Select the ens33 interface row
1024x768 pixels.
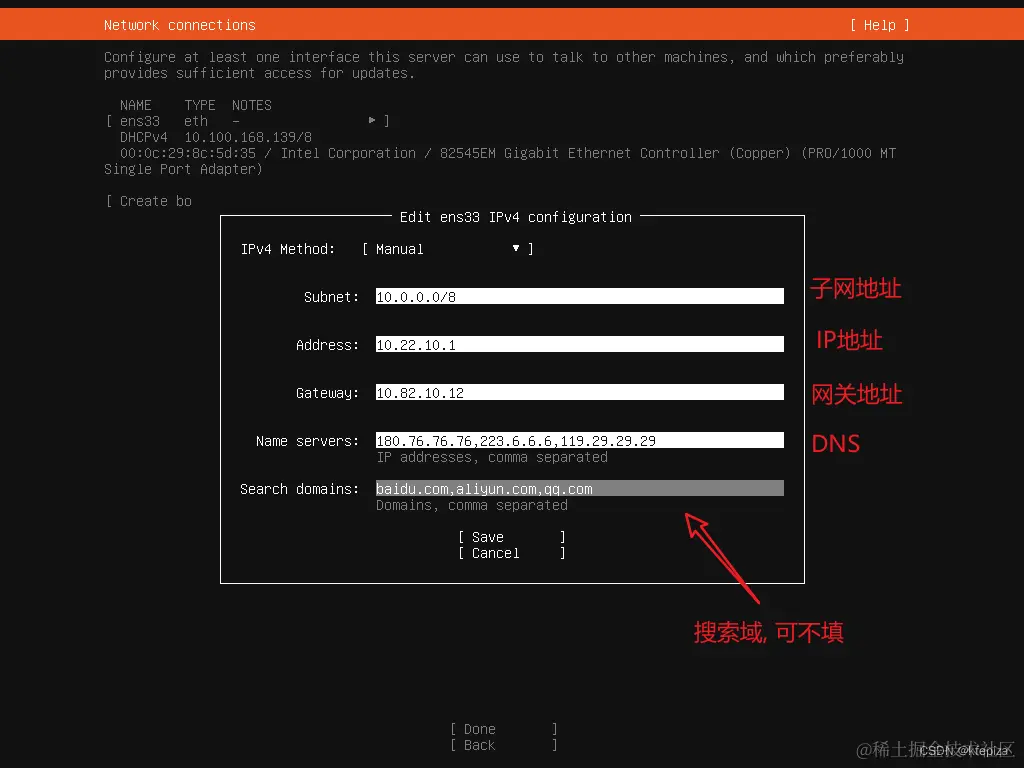coord(248,121)
